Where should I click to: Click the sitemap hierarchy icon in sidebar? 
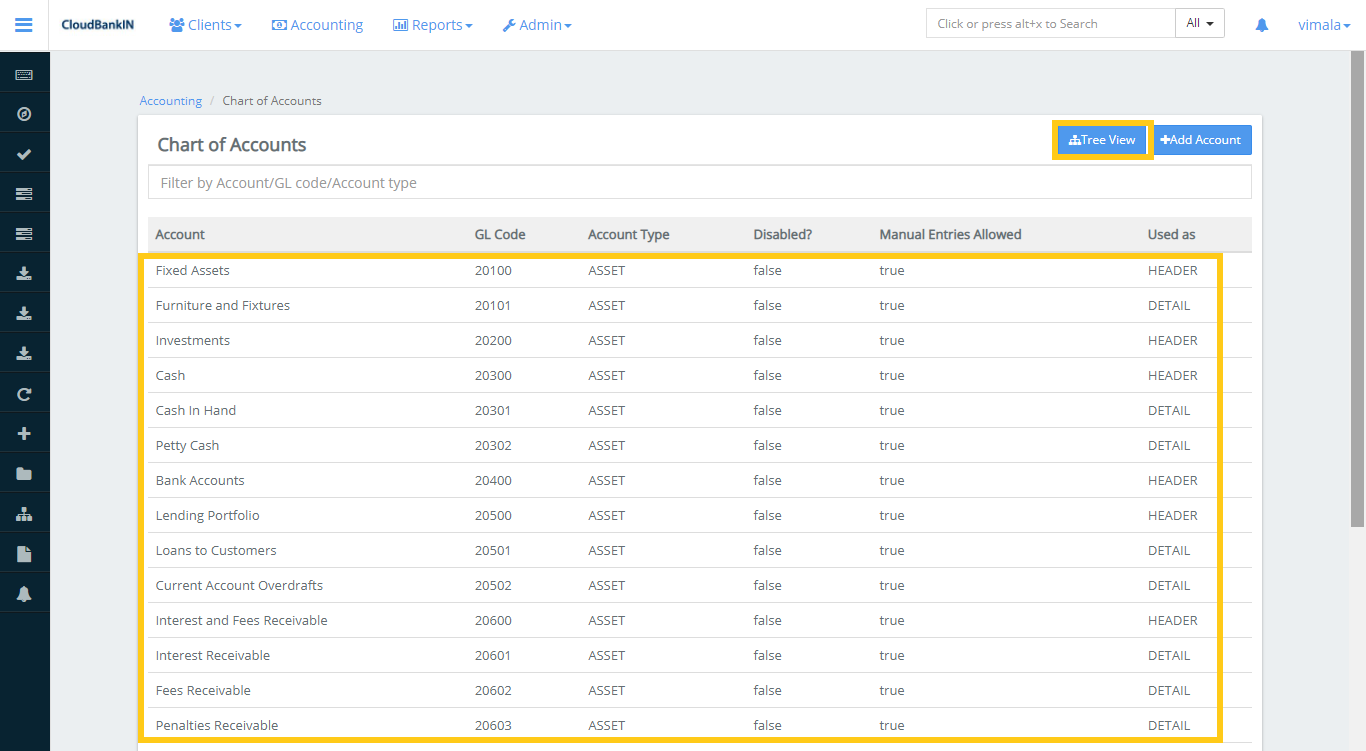click(24, 513)
